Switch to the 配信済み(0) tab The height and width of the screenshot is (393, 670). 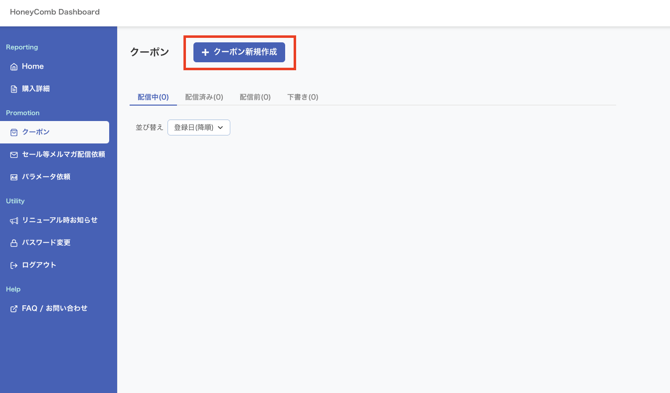(x=204, y=97)
